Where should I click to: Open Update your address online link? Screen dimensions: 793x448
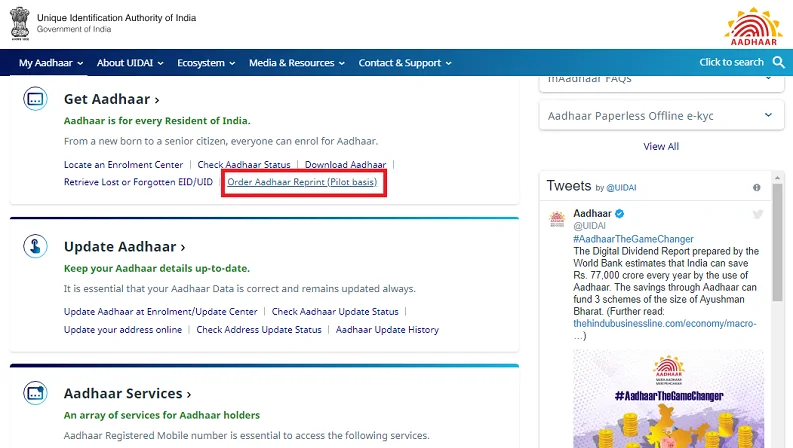pos(123,330)
